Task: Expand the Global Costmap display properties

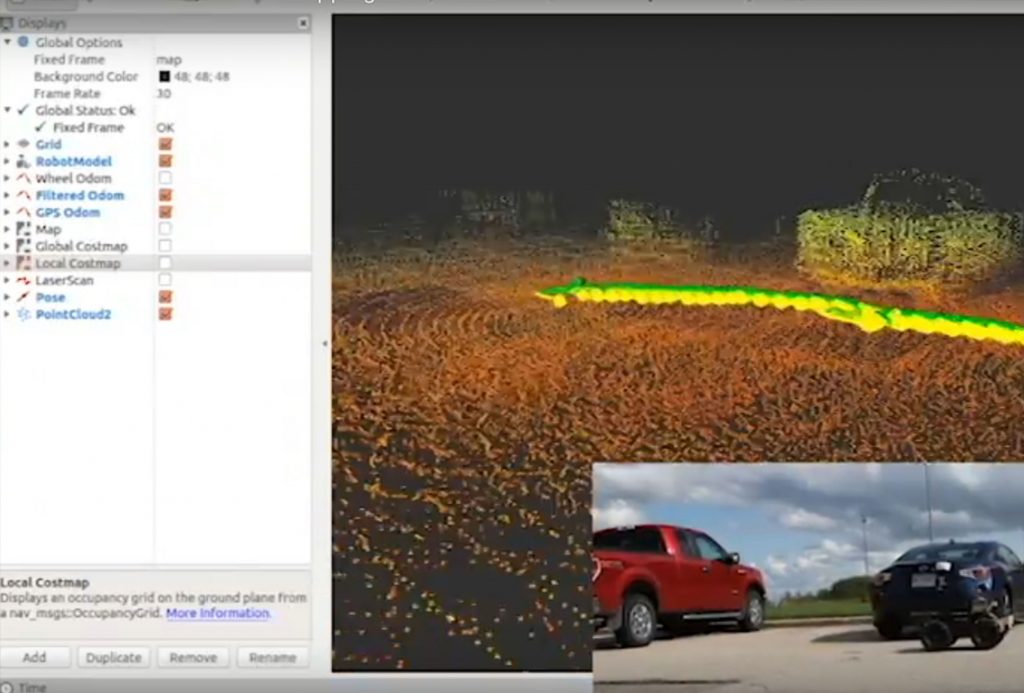Action: coord(7,246)
